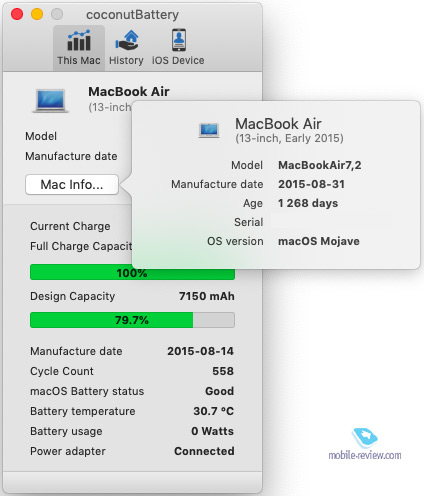The image size is (424, 496).
Task: Click the small laptop icon in Mac Info popover
Action: coord(209,130)
